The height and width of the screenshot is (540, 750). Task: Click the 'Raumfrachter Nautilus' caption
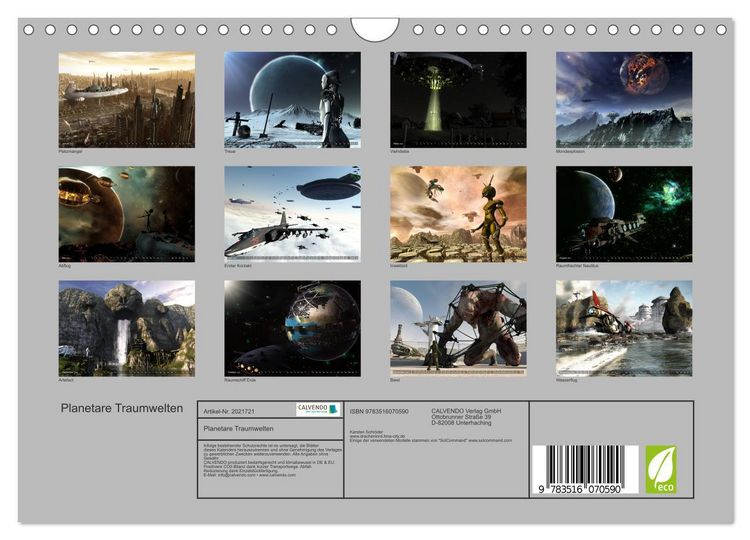coord(577,265)
